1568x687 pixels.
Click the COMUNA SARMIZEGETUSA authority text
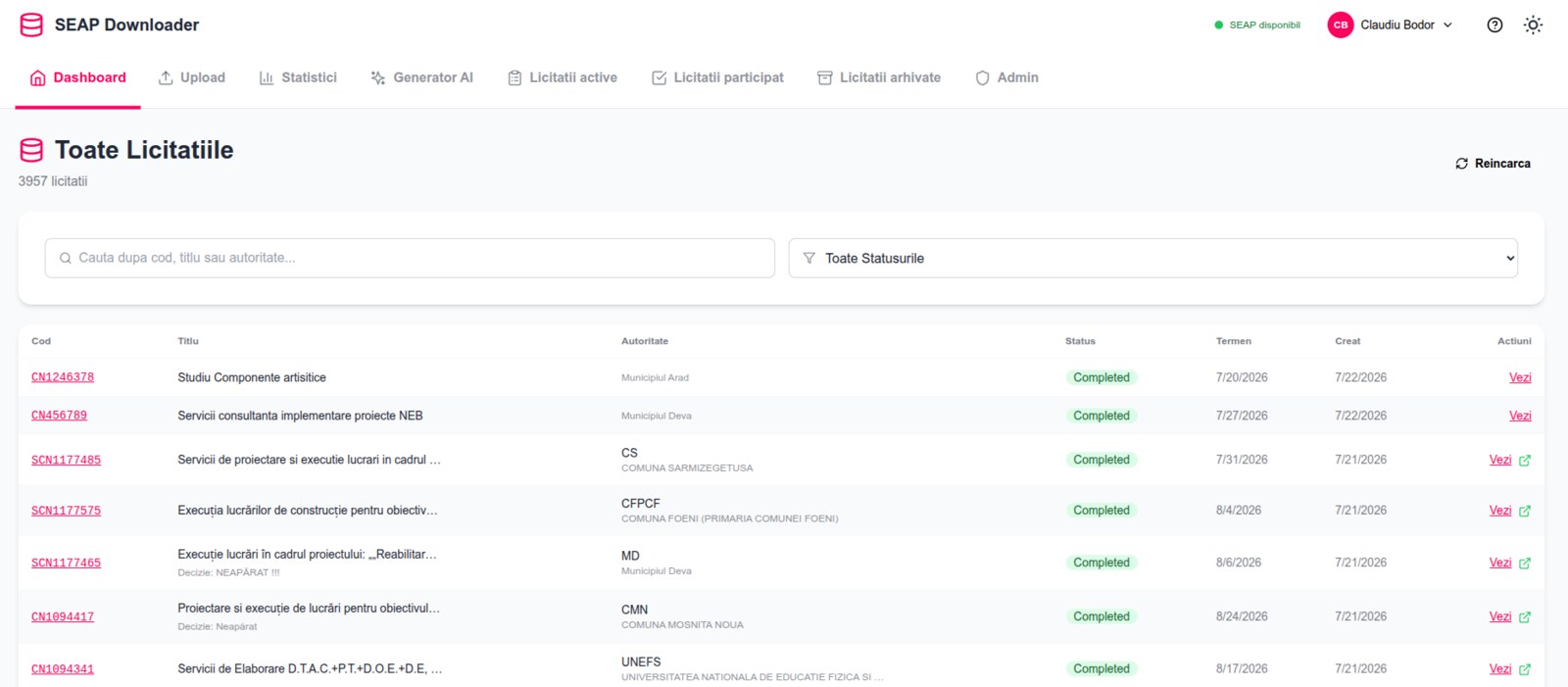pyautogui.click(x=687, y=468)
